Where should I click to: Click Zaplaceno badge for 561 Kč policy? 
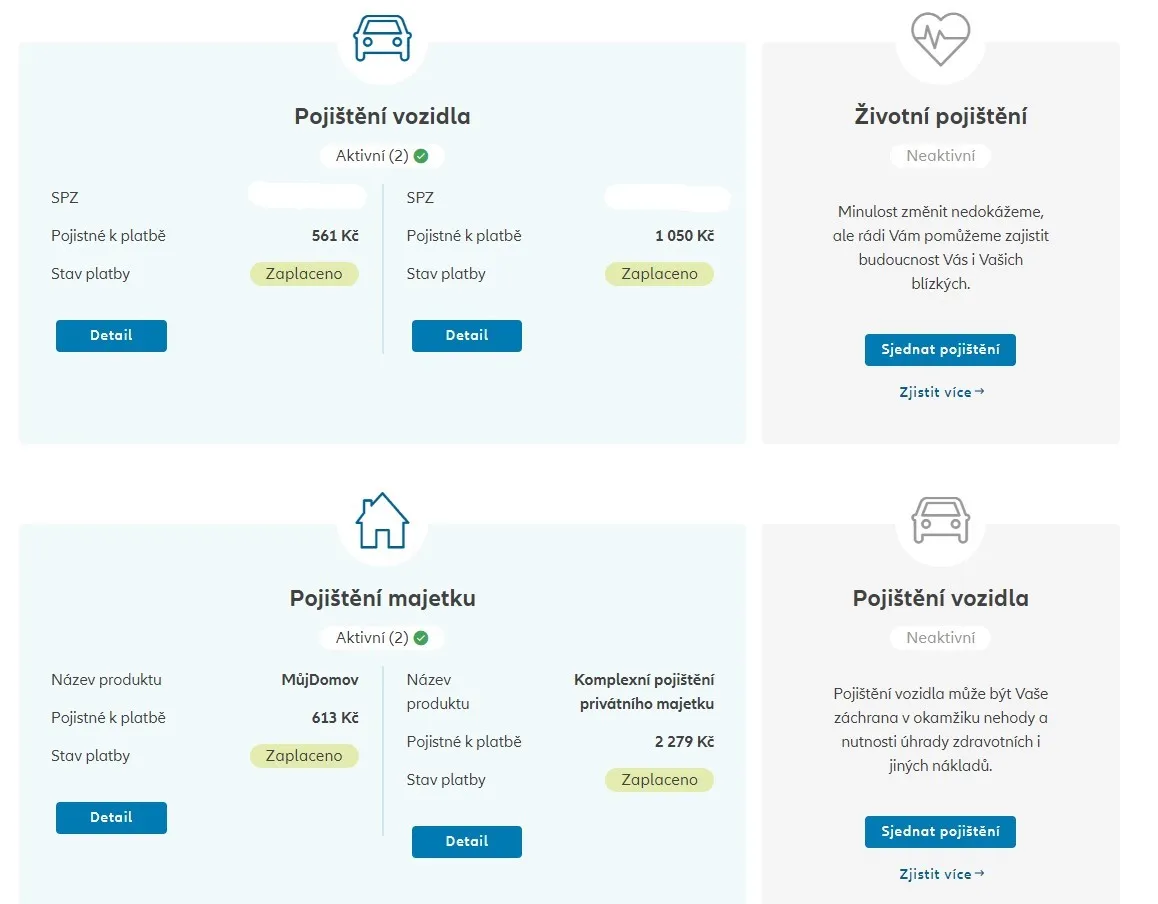[304, 274]
